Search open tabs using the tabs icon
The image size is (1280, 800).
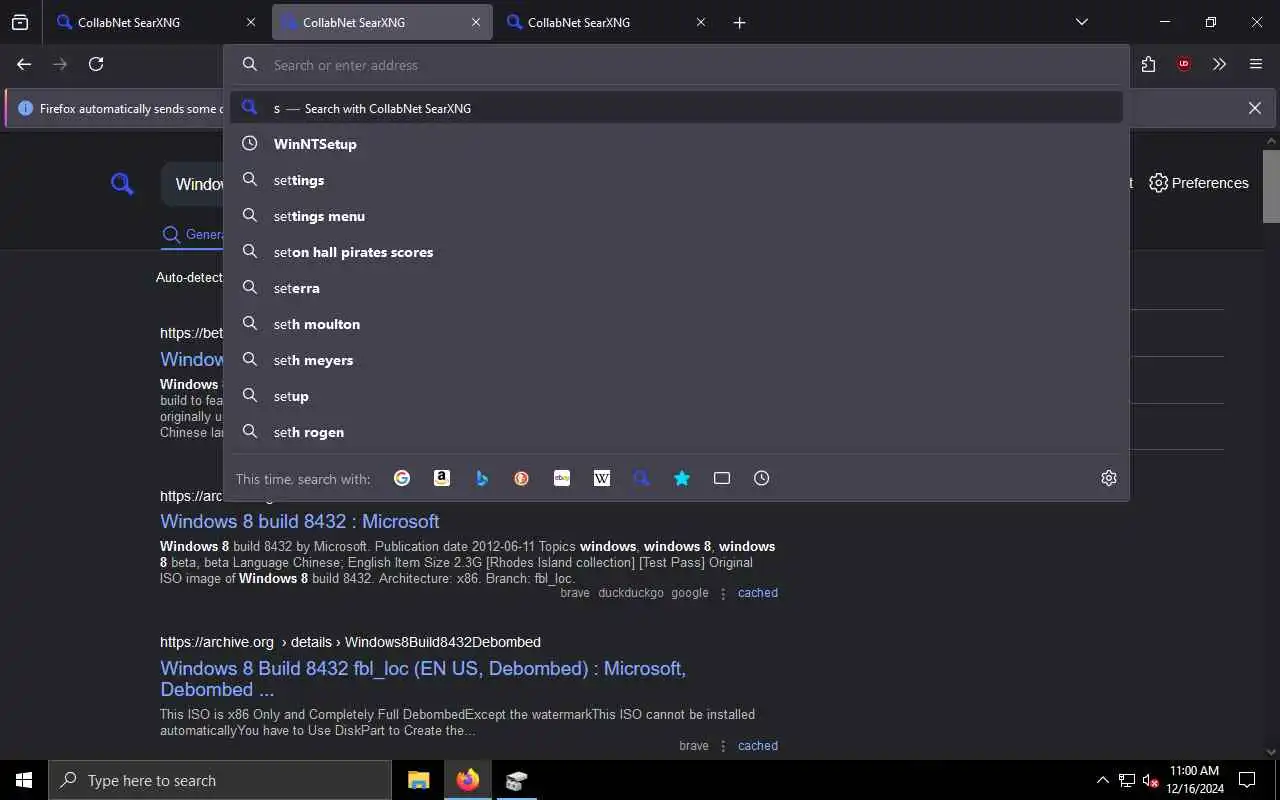(722, 478)
